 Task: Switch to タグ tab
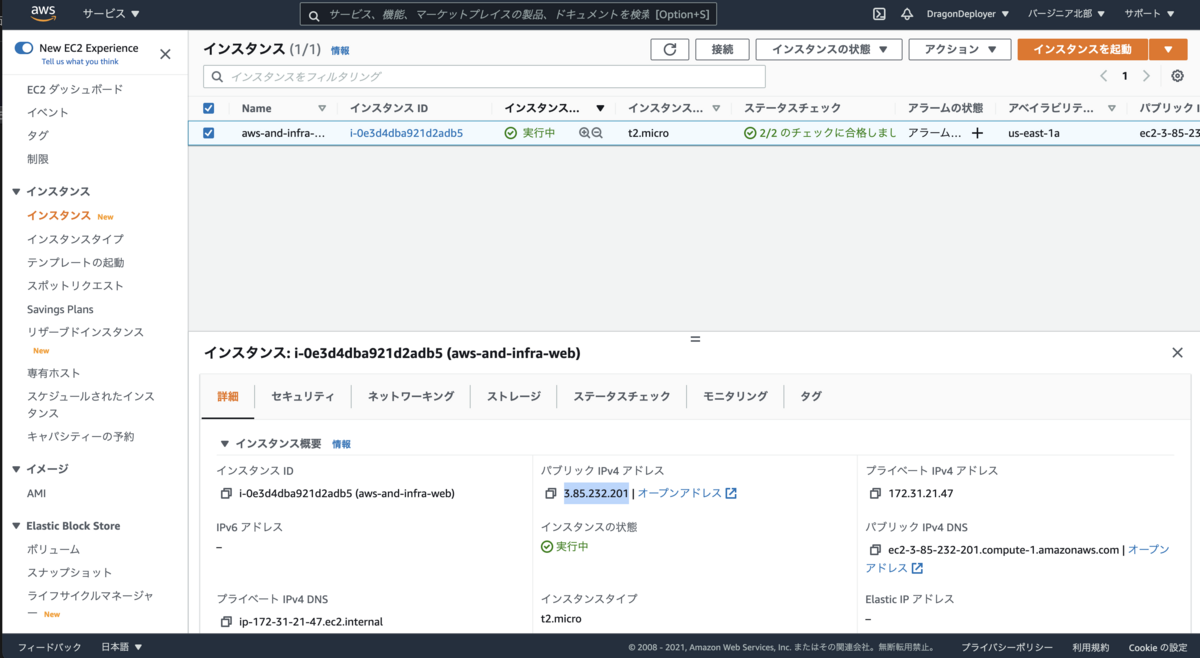coord(811,396)
